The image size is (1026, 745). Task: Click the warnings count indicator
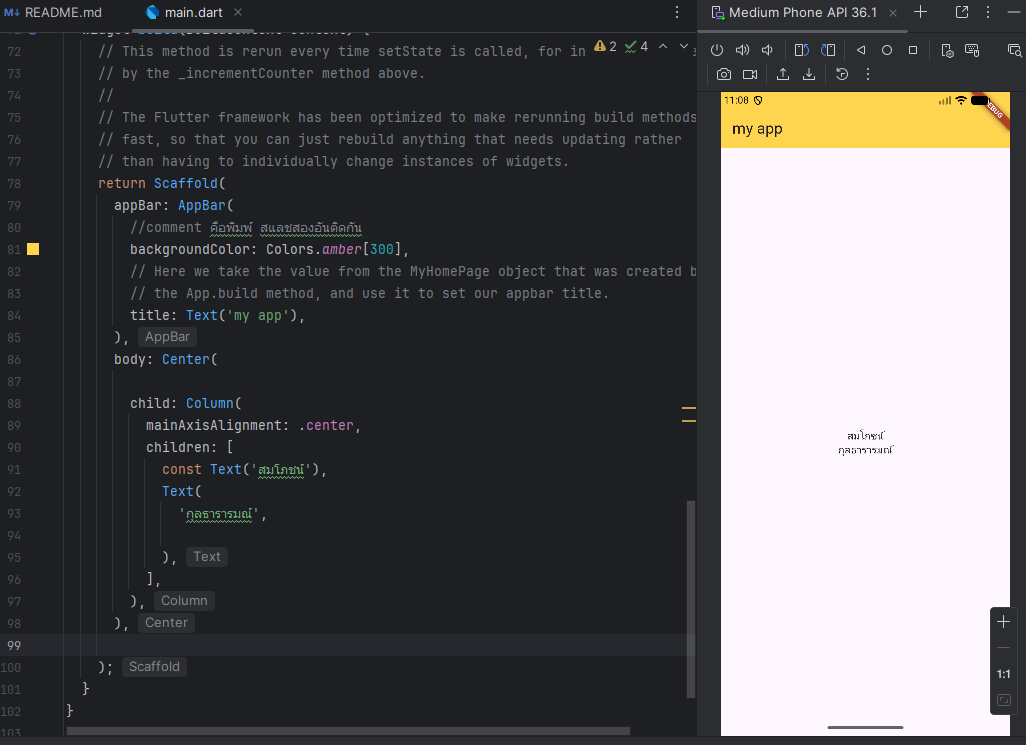[605, 47]
